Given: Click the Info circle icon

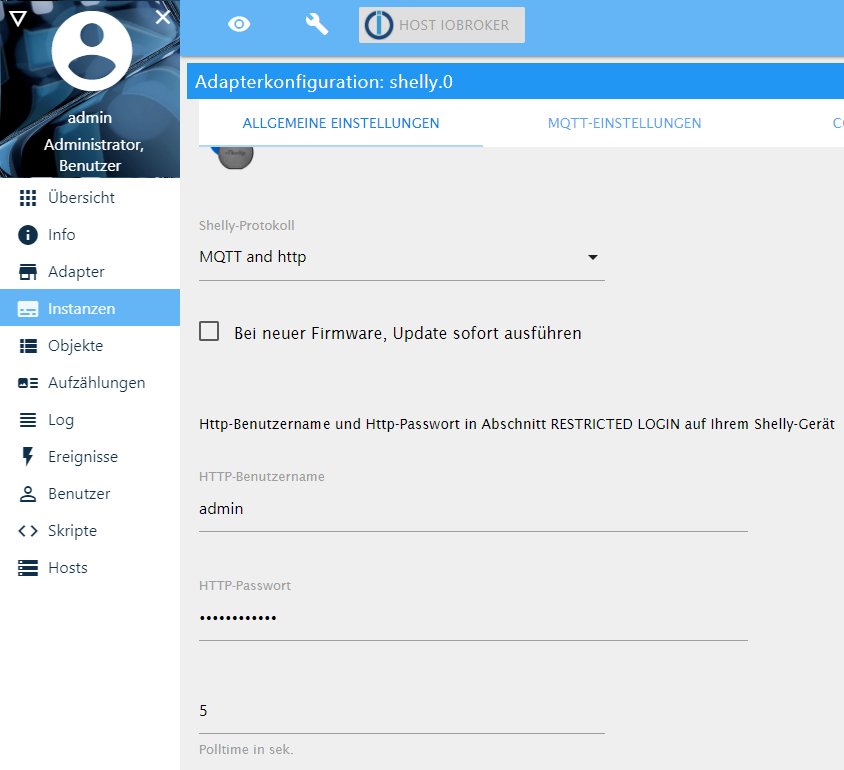Looking at the screenshot, I should tap(28, 235).
